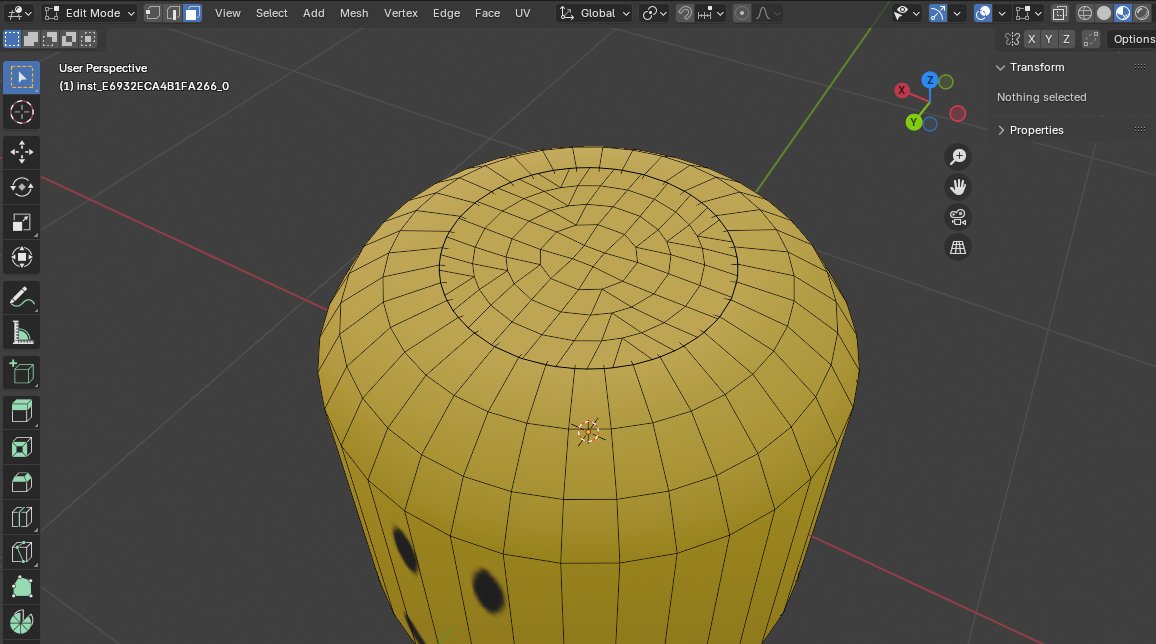Open the Add menu
The width and height of the screenshot is (1156, 644).
(313, 13)
